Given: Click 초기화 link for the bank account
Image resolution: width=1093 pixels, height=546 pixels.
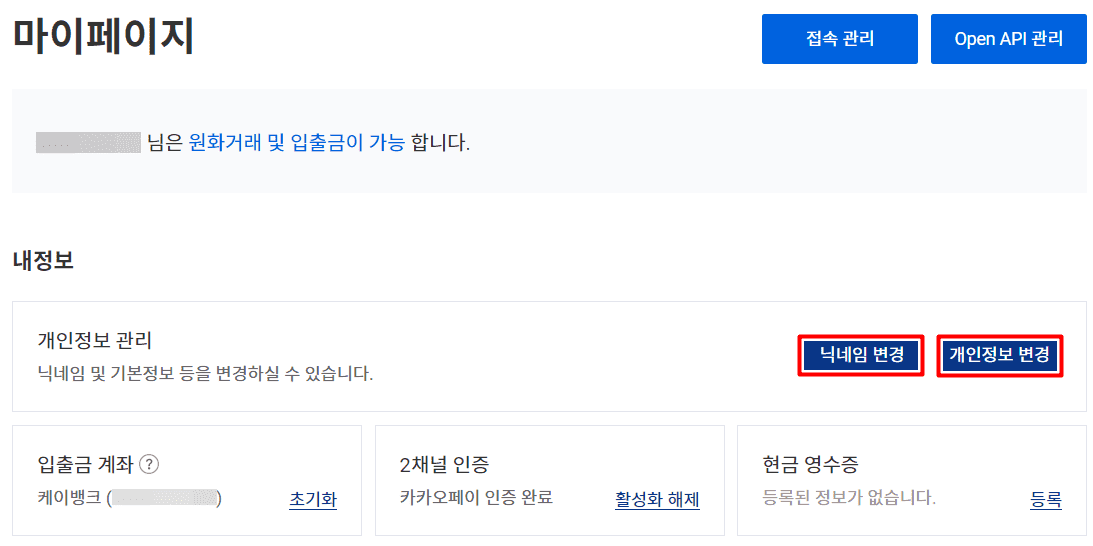Looking at the screenshot, I should (x=313, y=500).
